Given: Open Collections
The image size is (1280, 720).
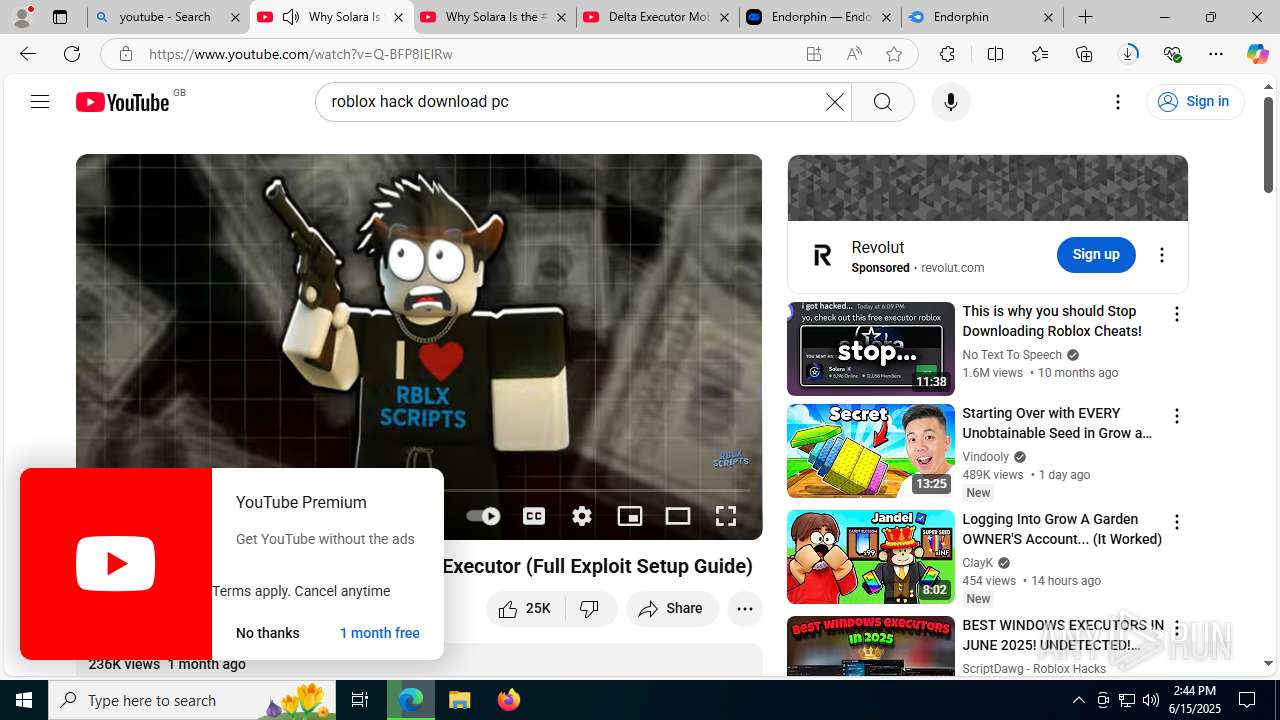Looking at the screenshot, I should pyautogui.click(x=1084, y=54).
